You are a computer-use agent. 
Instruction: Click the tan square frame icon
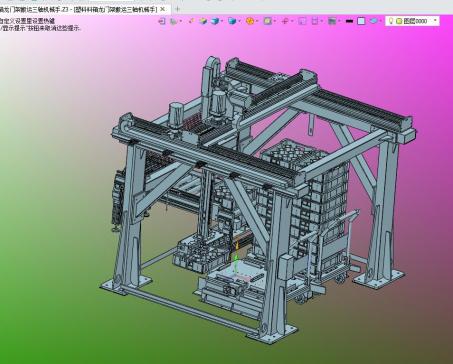coord(267,21)
